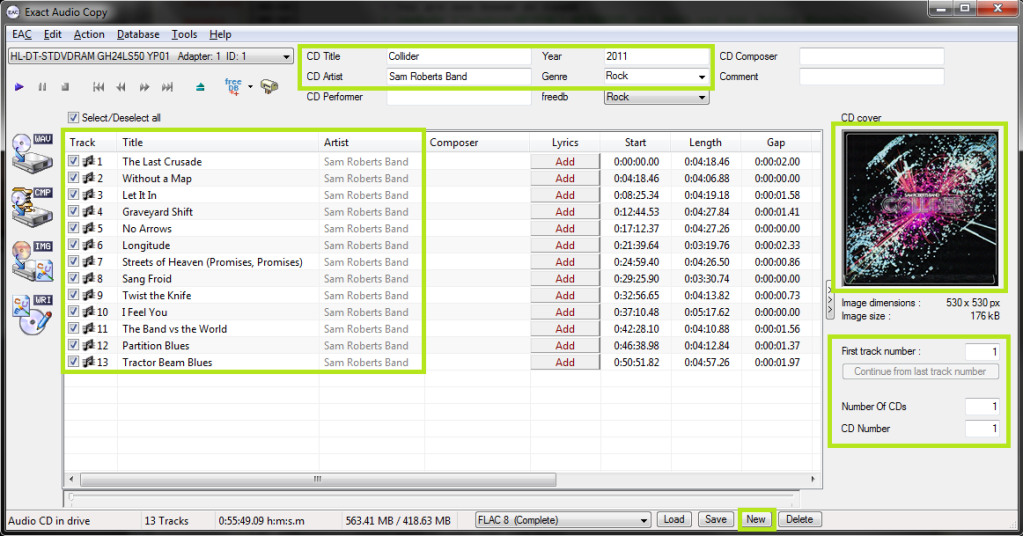Toggle the Select/Deselect all checkbox

point(73,118)
